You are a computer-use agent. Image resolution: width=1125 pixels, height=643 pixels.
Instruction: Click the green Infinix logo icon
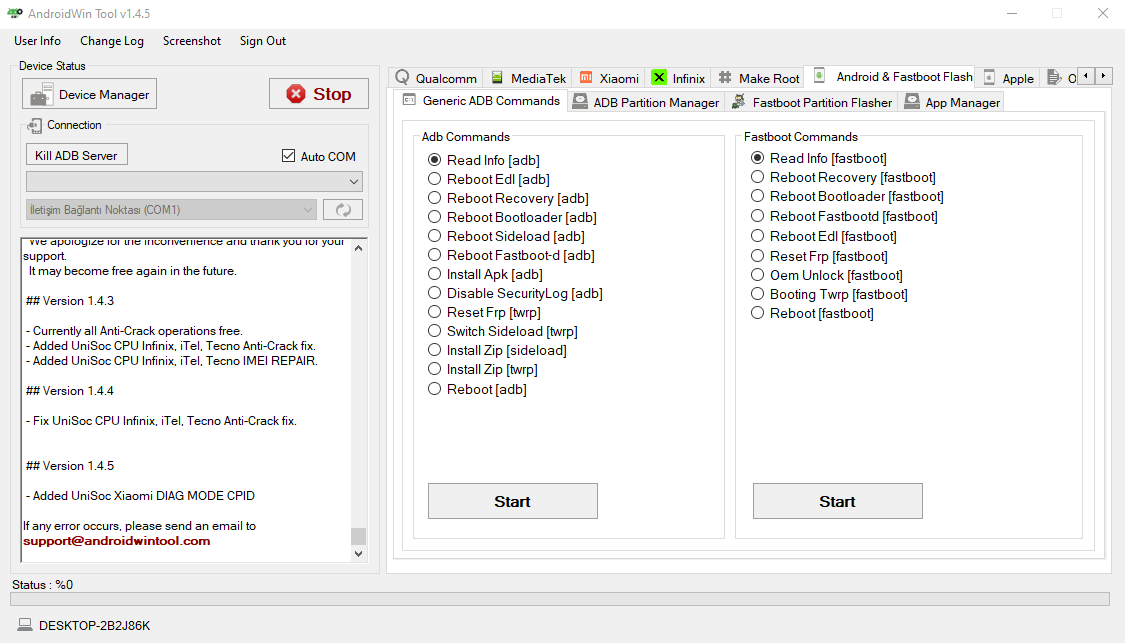pyautogui.click(x=659, y=78)
